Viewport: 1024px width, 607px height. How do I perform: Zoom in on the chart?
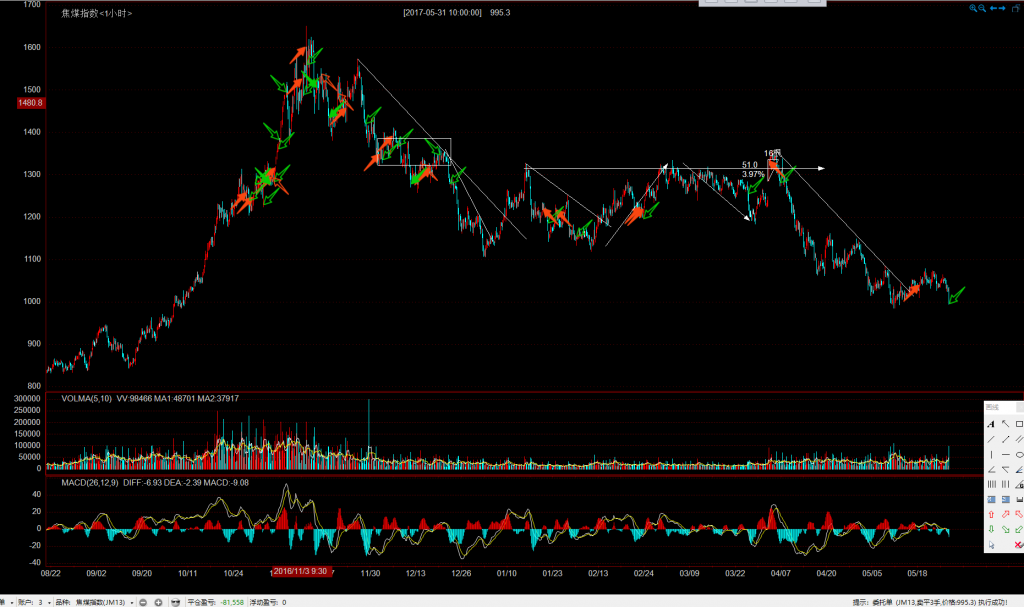(x=973, y=8)
